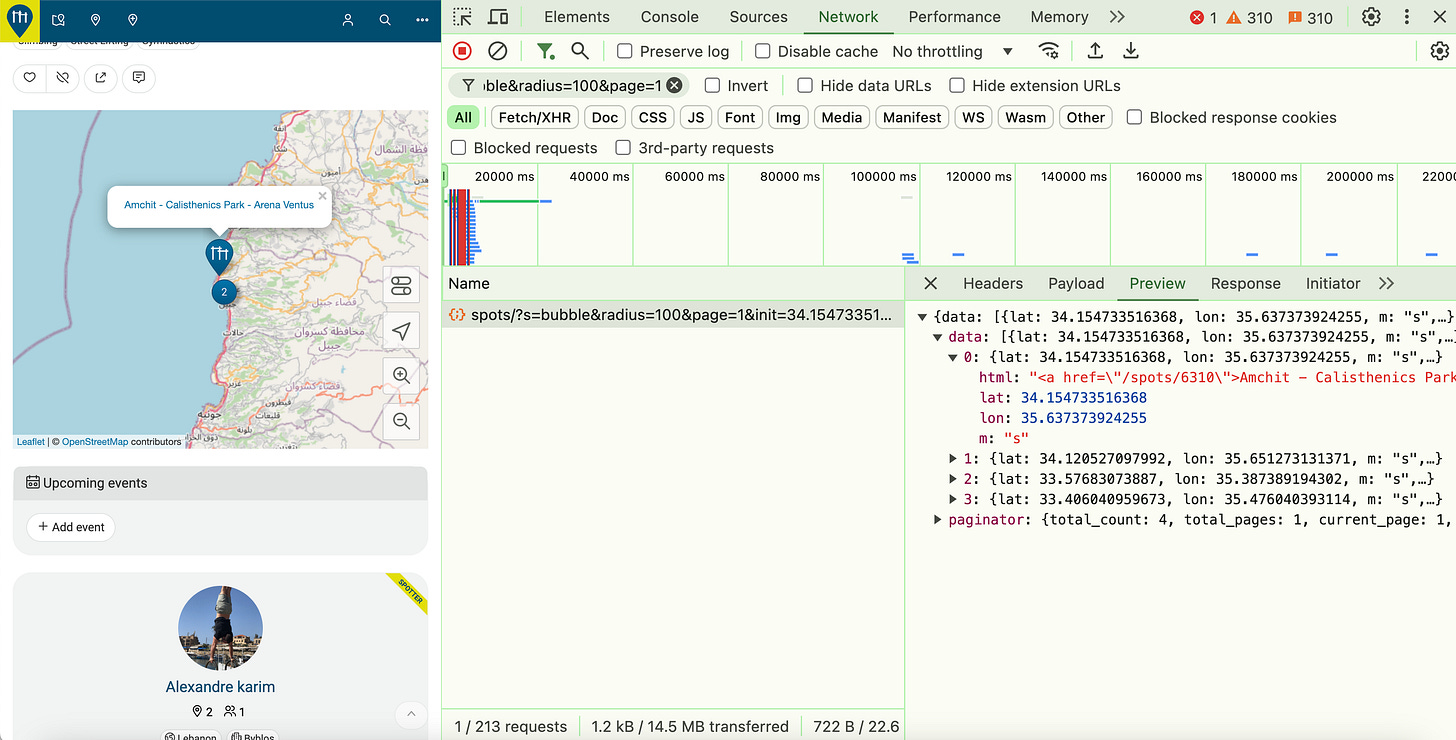Expand data item 1 in the JSON preview
The height and width of the screenshot is (740, 1456).
[954, 459]
